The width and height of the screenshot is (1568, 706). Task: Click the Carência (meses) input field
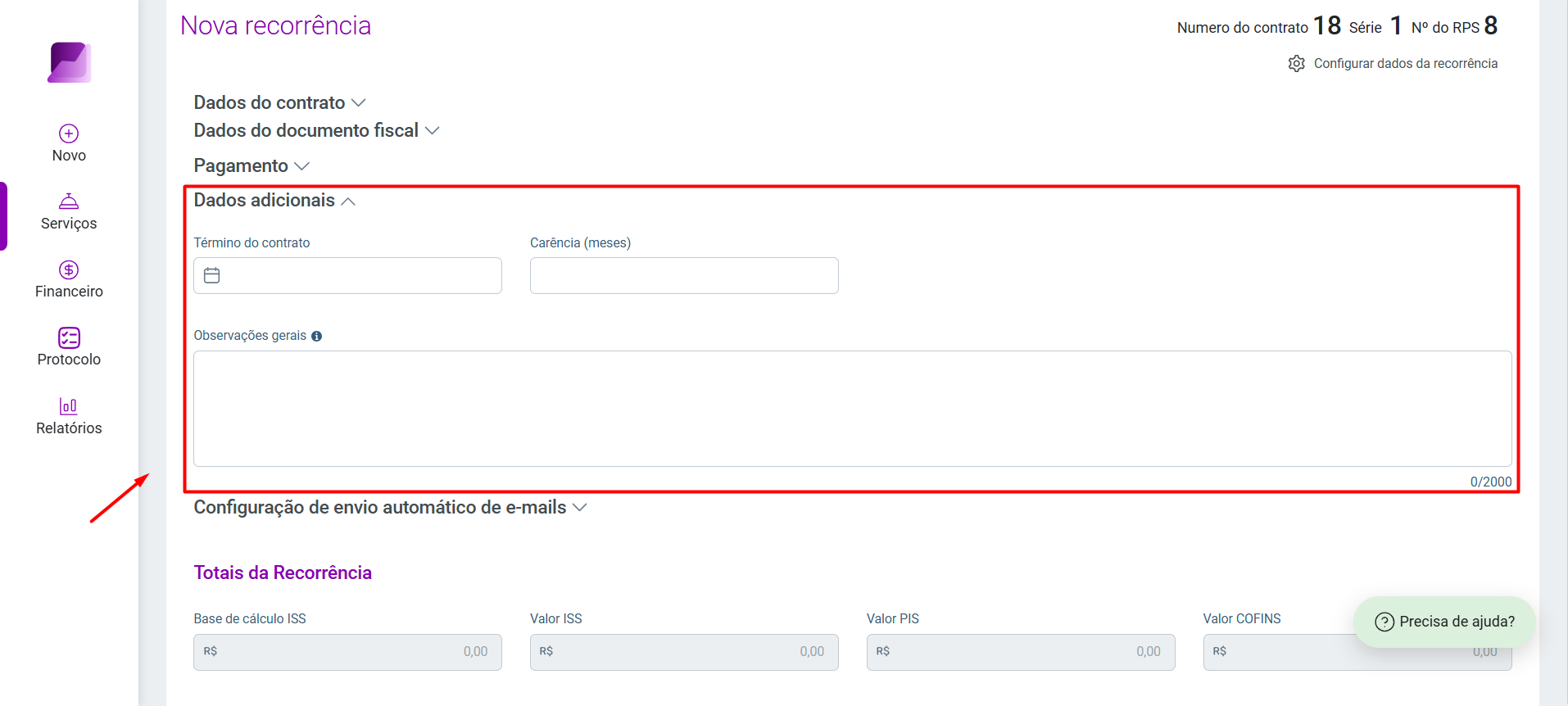[x=684, y=276]
